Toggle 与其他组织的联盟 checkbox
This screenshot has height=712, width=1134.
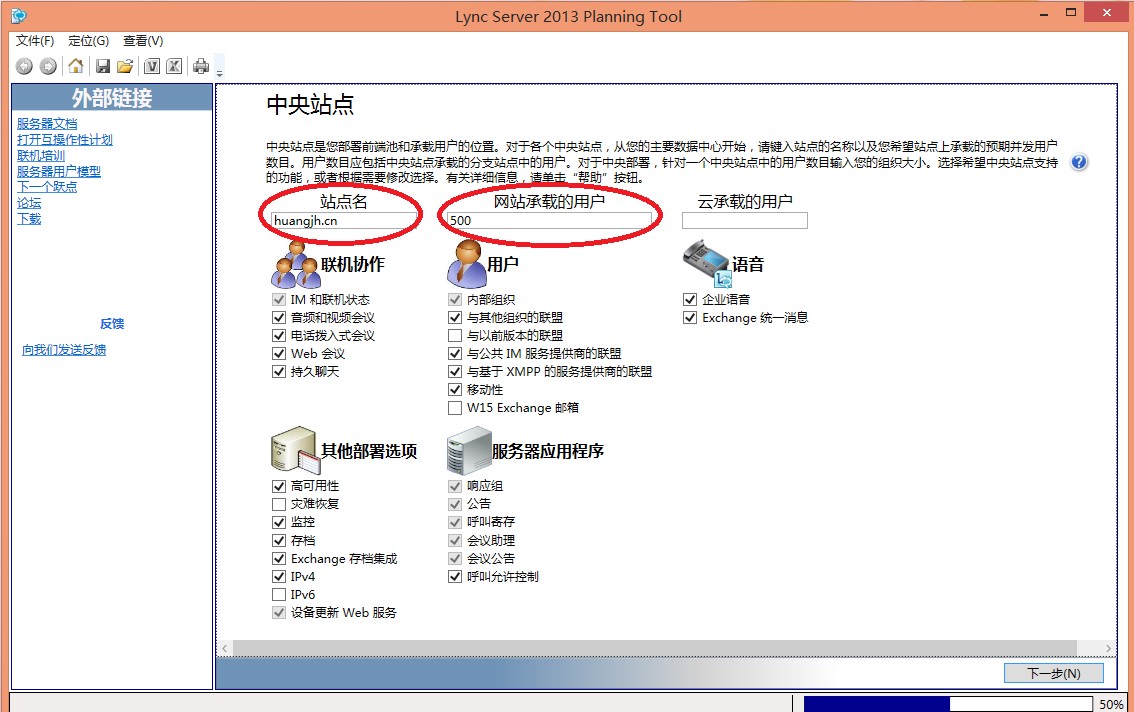pos(455,318)
